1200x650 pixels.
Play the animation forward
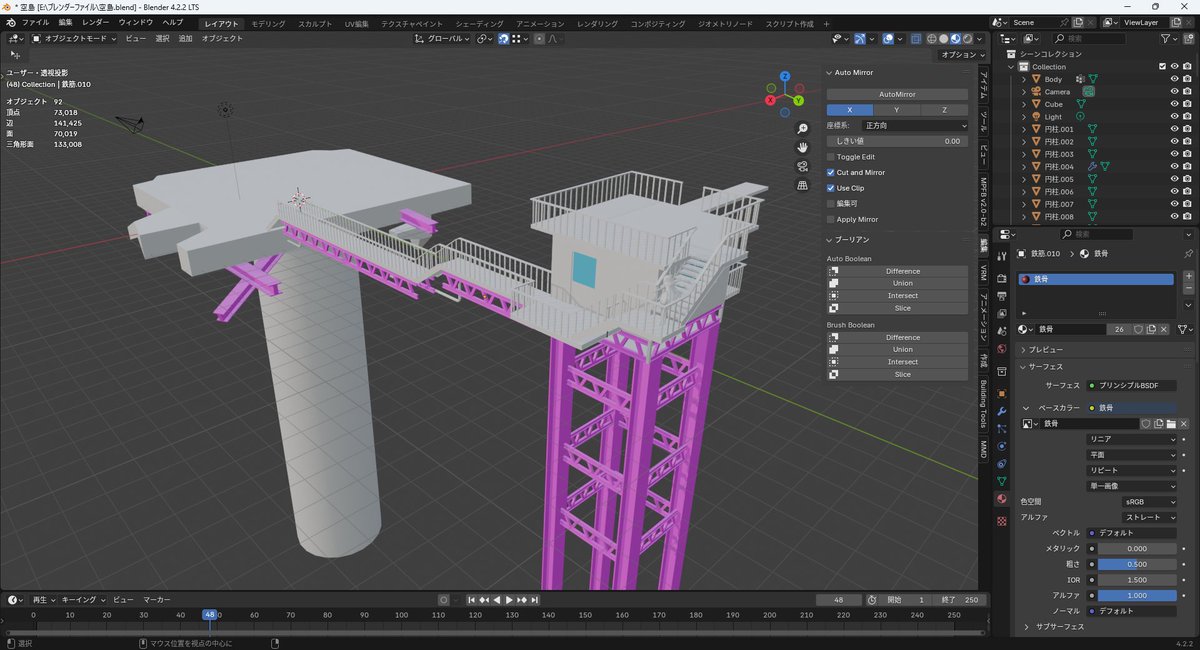tap(510, 600)
